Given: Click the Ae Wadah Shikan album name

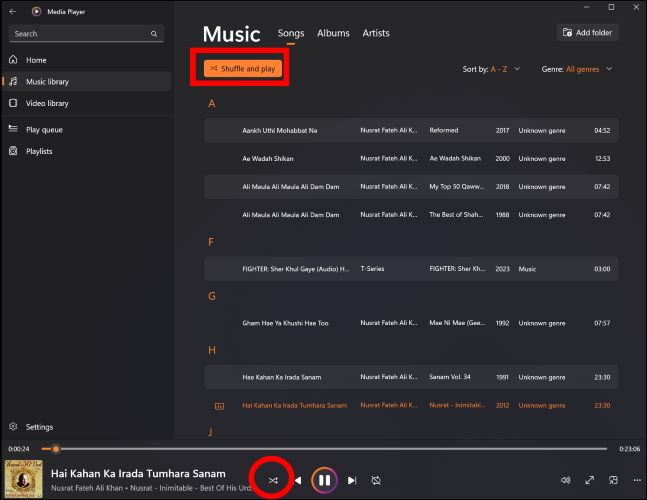Looking at the screenshot, I should point(455,158).
